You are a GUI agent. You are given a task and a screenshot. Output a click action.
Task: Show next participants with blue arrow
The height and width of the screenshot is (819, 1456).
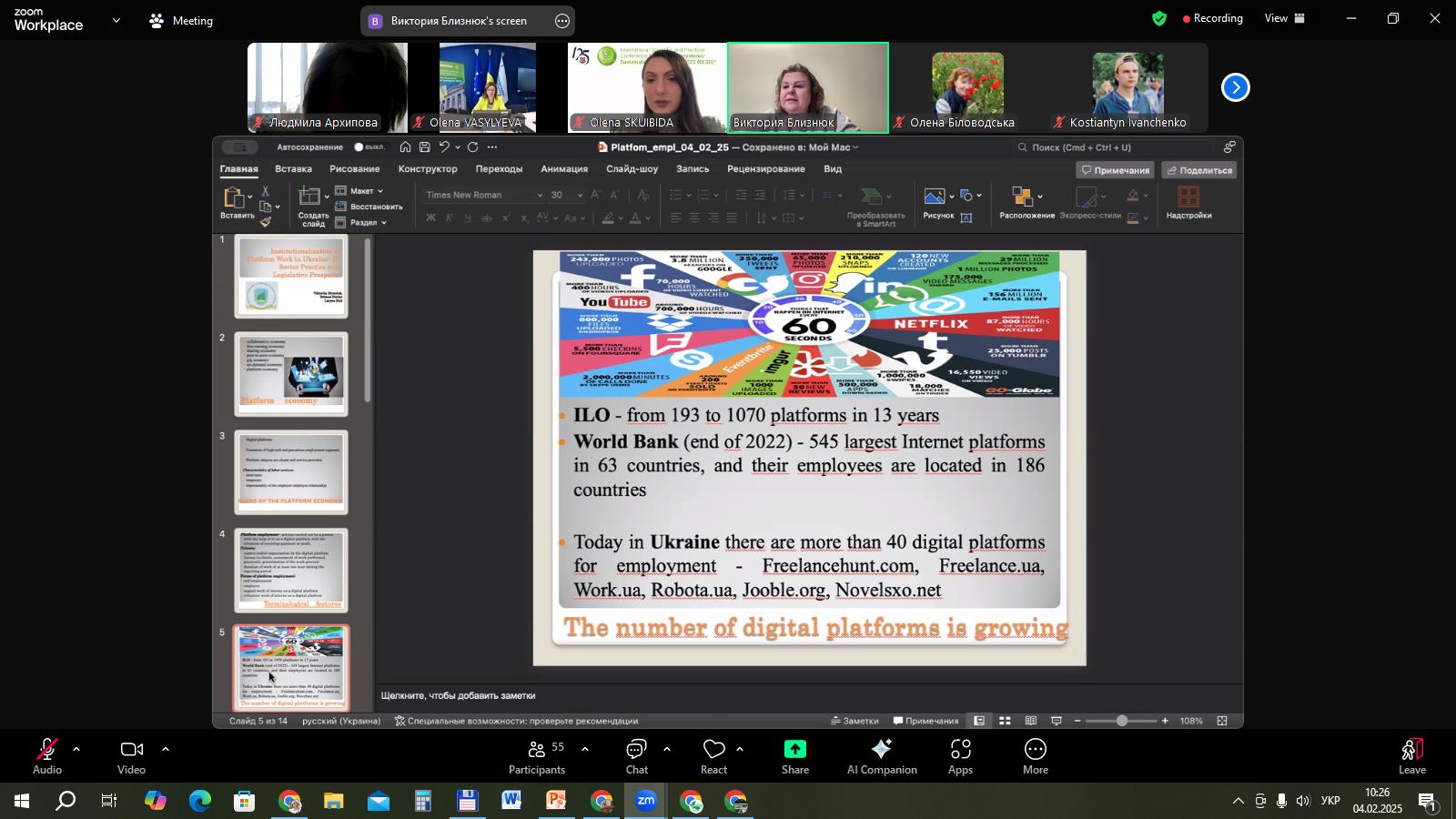[1235, 88]
